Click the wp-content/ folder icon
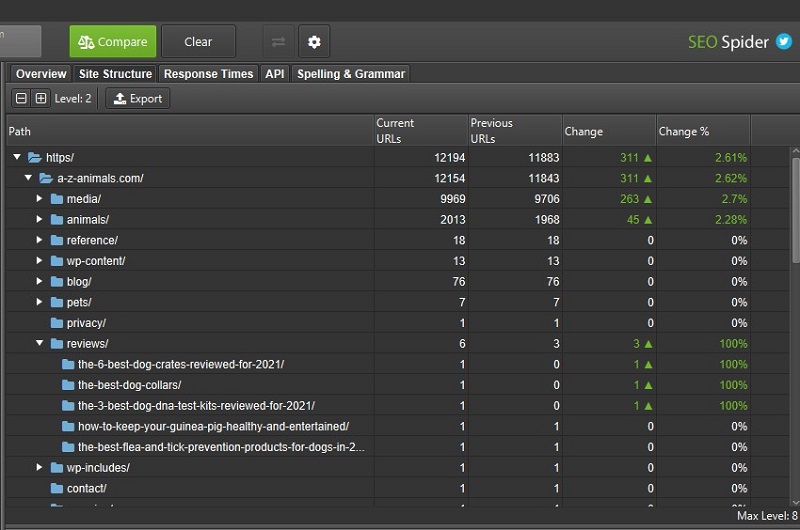800x530 pixels. coord(57,261)
